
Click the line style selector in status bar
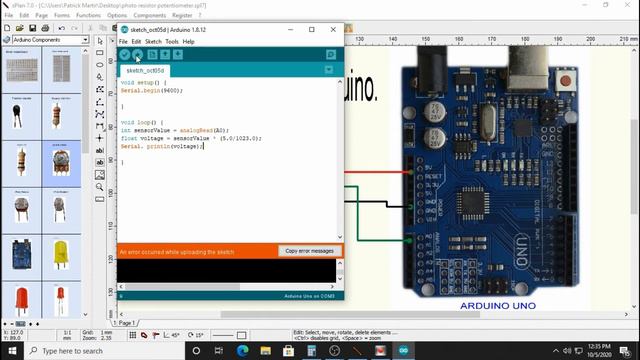223,335
